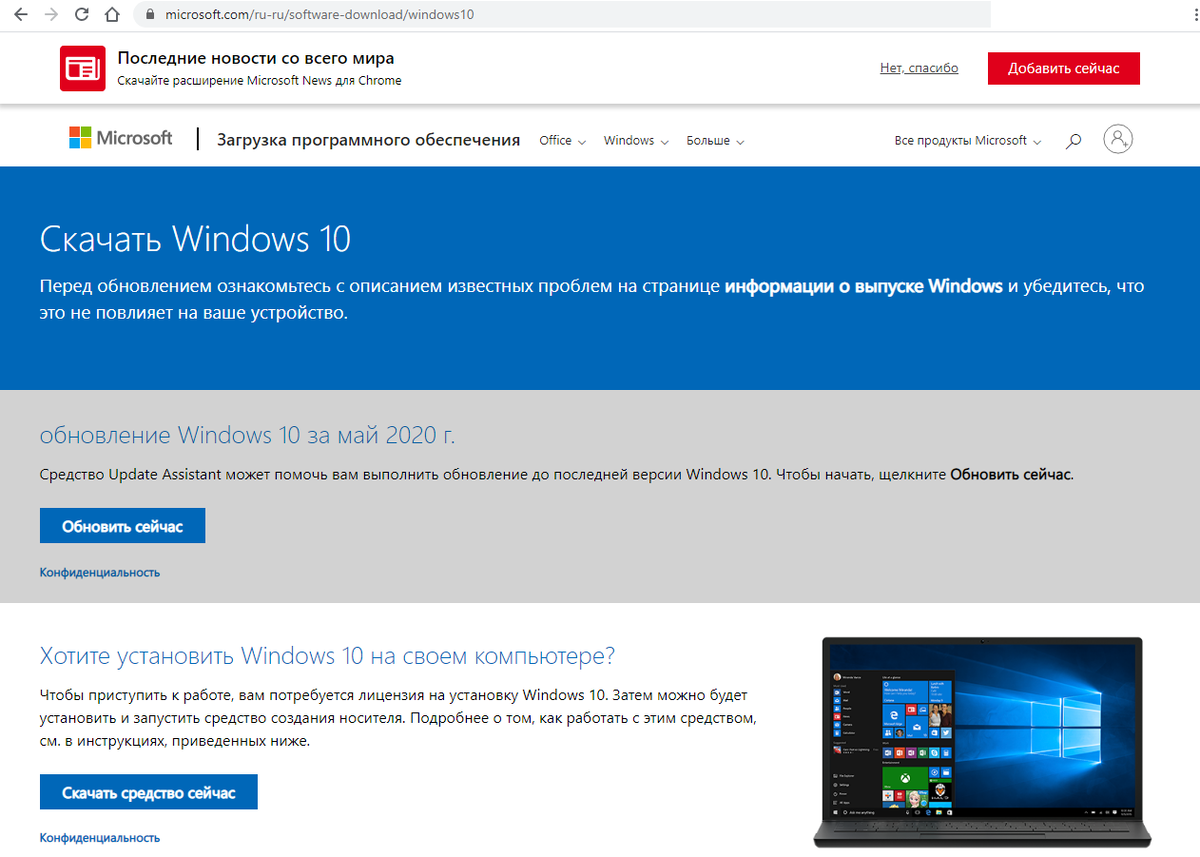Click the обновление Windows 10 за май 2020 heading
This screenshot has height=857, width=1200.
247,436
